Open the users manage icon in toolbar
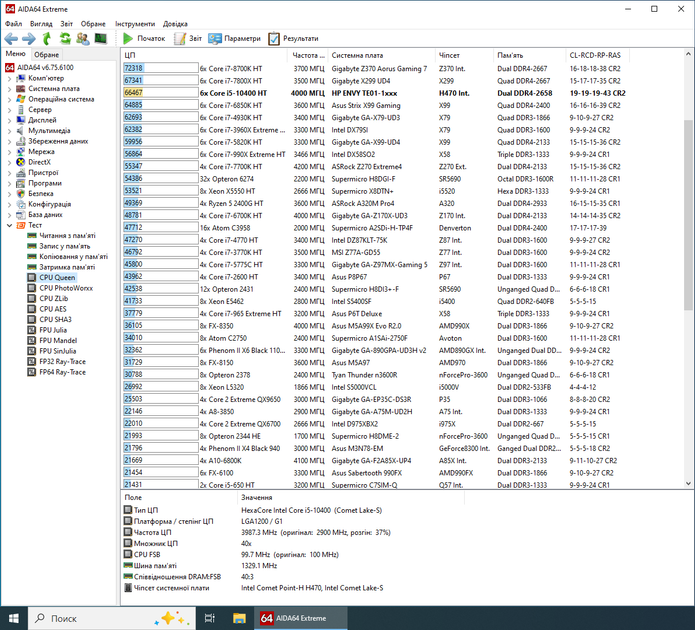This screenshot has height=630, width=695. point(83,39)
